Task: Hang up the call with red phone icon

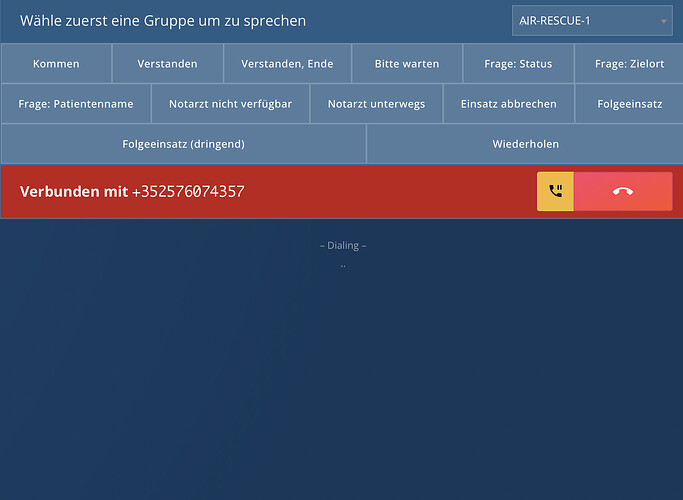Action: click(622, 191)
